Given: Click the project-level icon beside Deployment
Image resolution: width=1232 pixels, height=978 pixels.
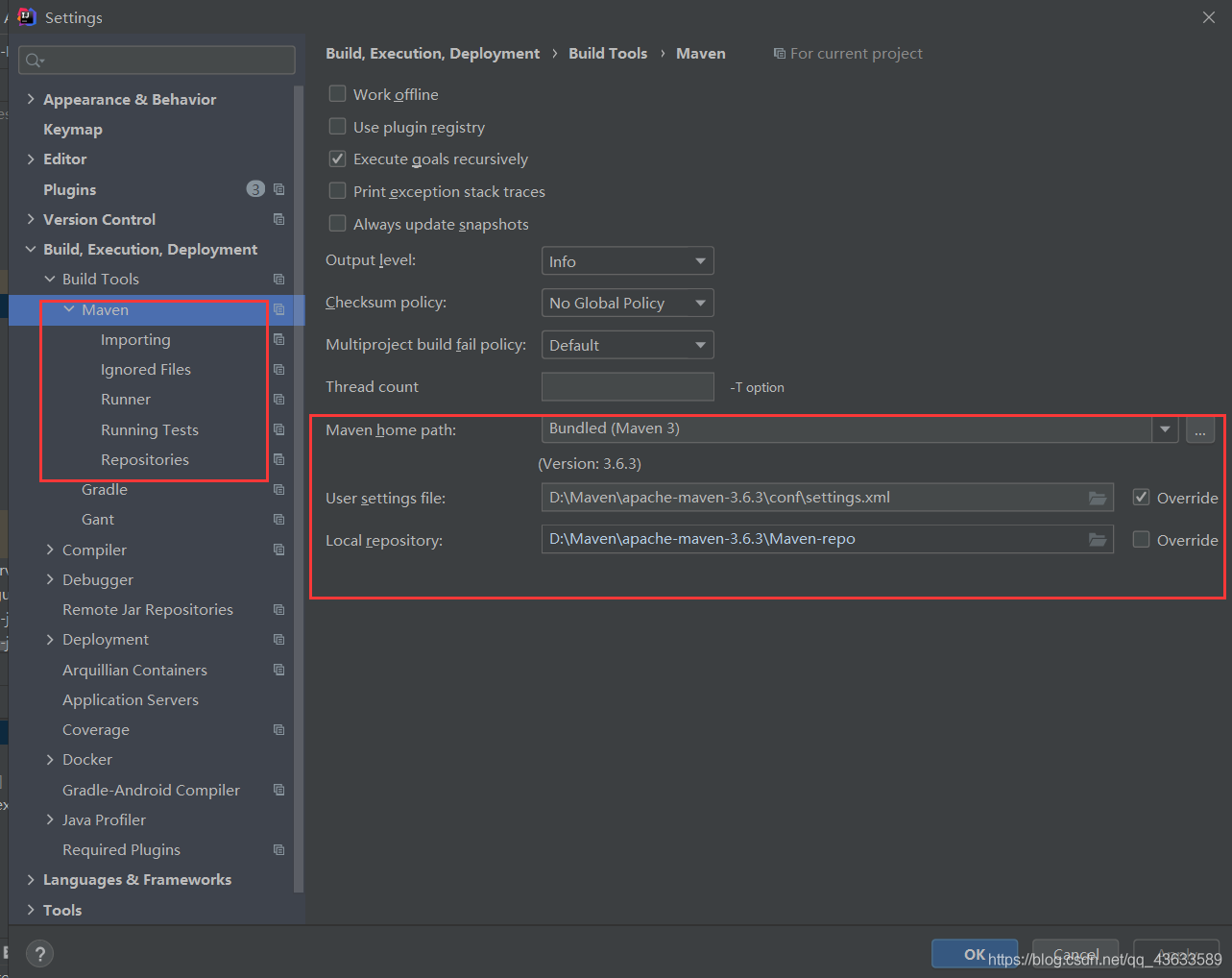Looking at the screenshot, I should click(x=278, y=639).
